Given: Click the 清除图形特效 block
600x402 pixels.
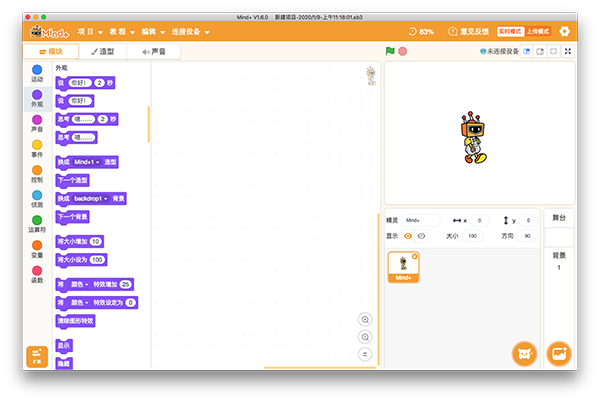Looking at the screenshot, I should pos(75,321).
